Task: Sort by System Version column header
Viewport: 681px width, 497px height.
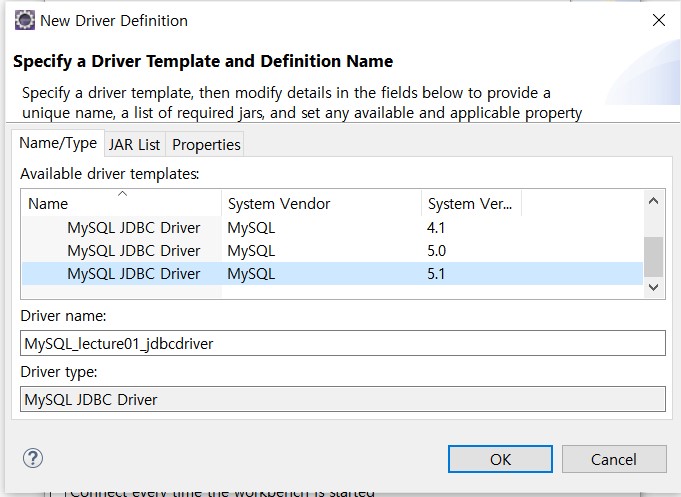Action: 471,204
